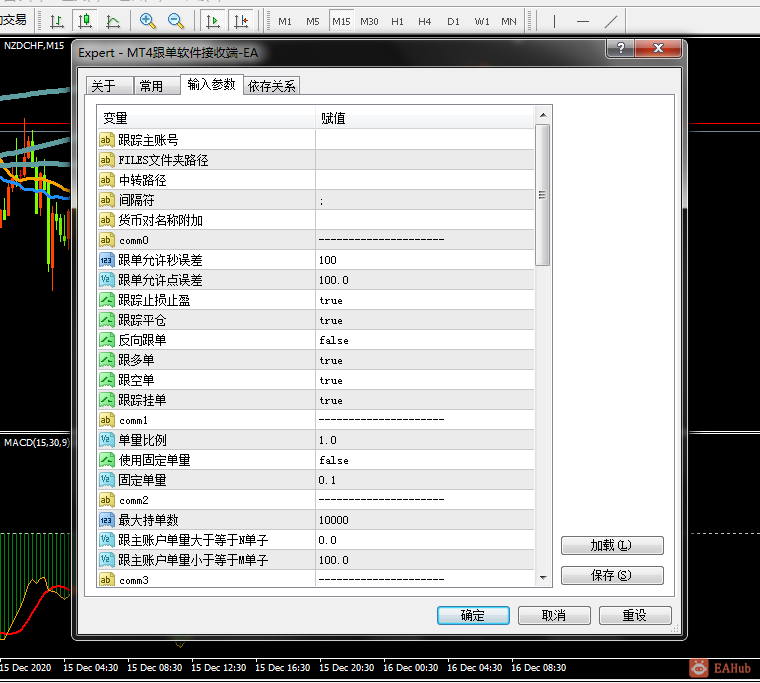Viewport: 760px width, 683px height.
Task: Switch timeframe to W1
Action: point(481,21)
